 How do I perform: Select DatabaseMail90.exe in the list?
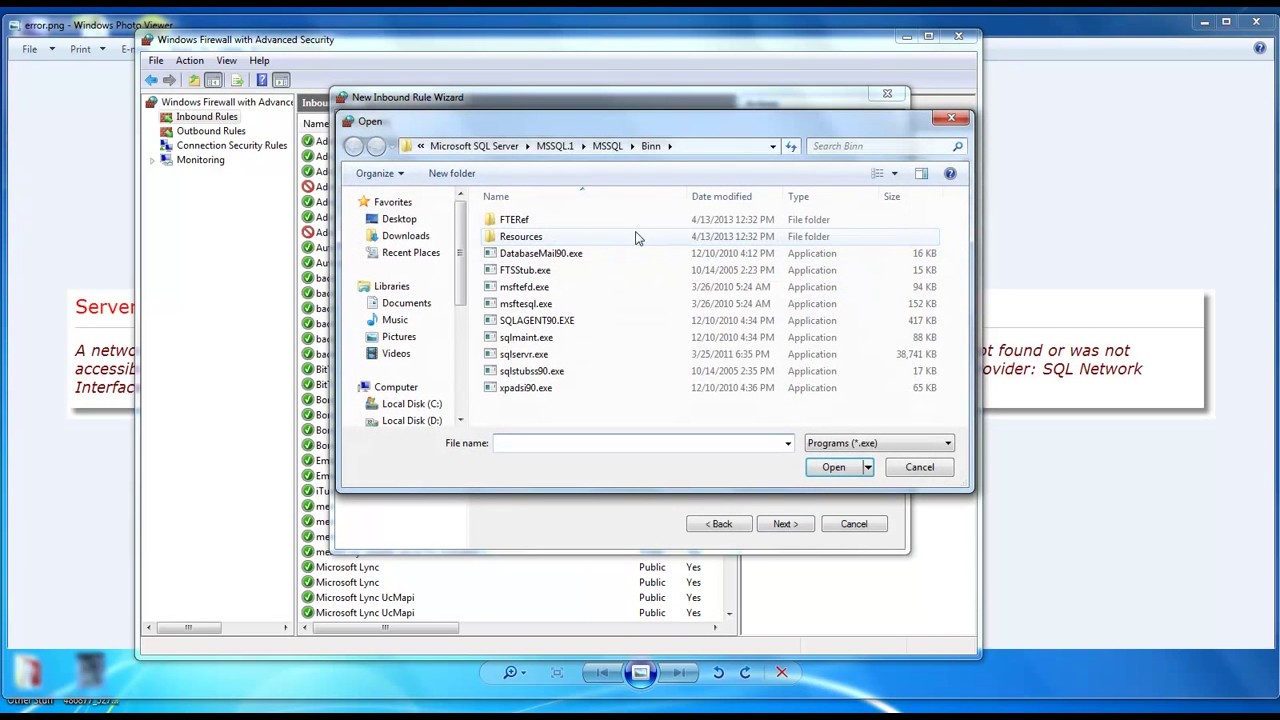click(540, 254)
